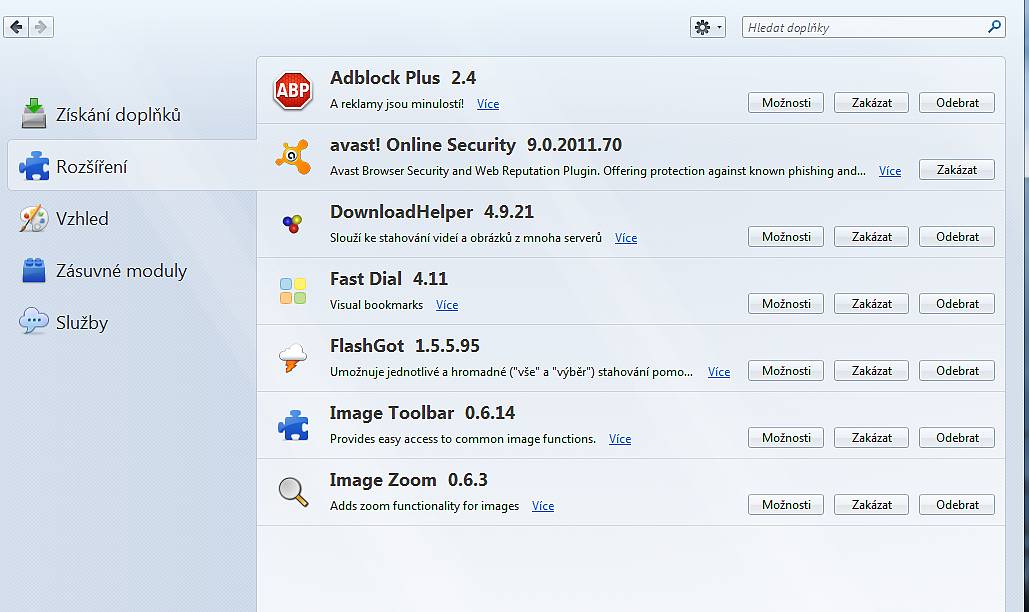Follow the 'Více' link for Fast Dial
Screen dimensions: 1029x612
click(447, 304)
